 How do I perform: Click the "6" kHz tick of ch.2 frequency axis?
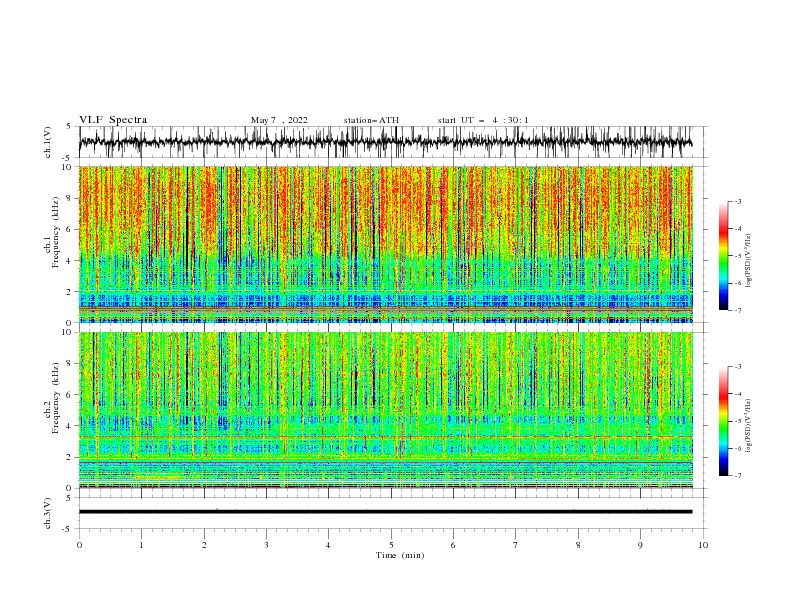click(70, 395)
